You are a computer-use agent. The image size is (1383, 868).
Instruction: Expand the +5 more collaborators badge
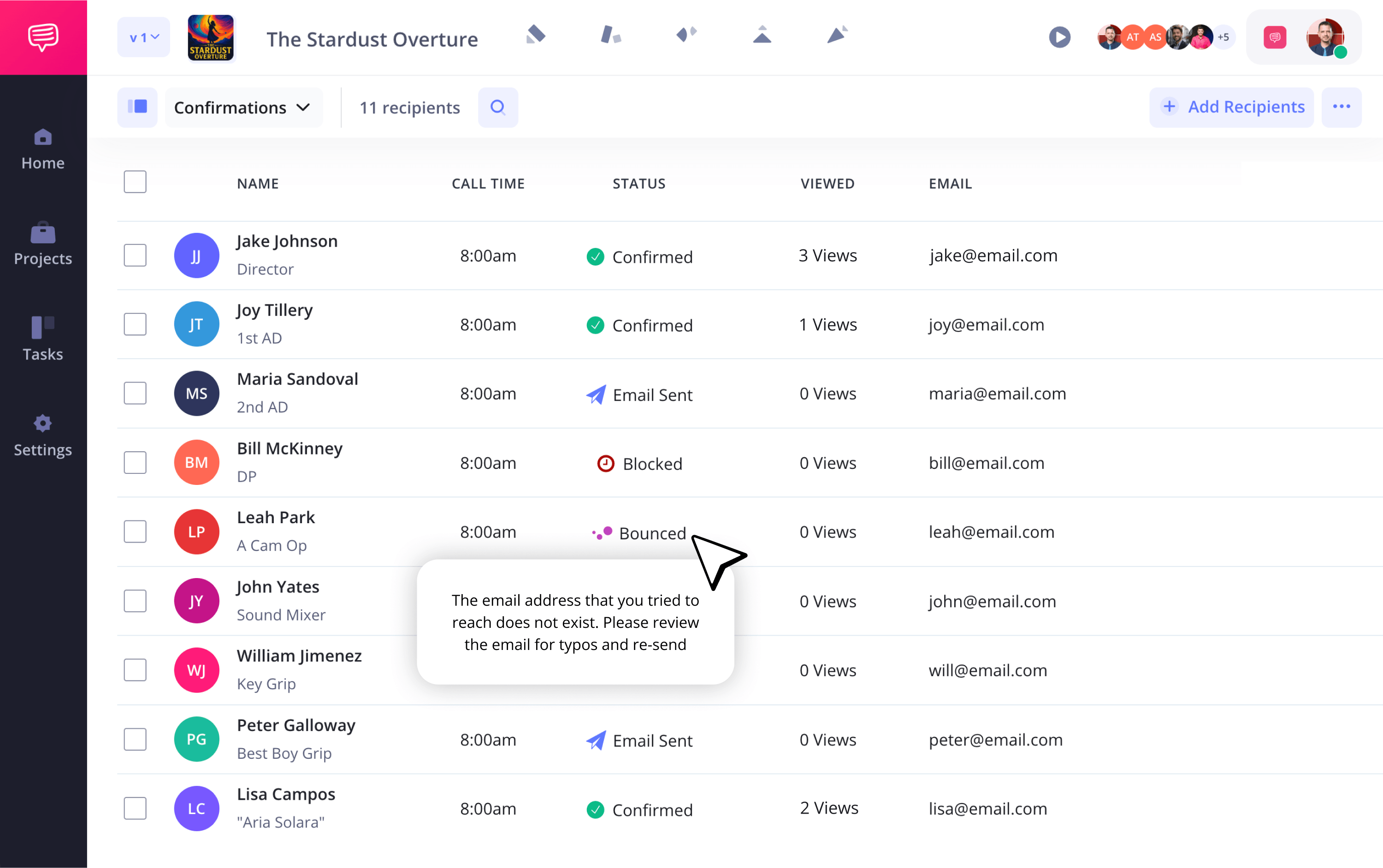(1223, 37)
